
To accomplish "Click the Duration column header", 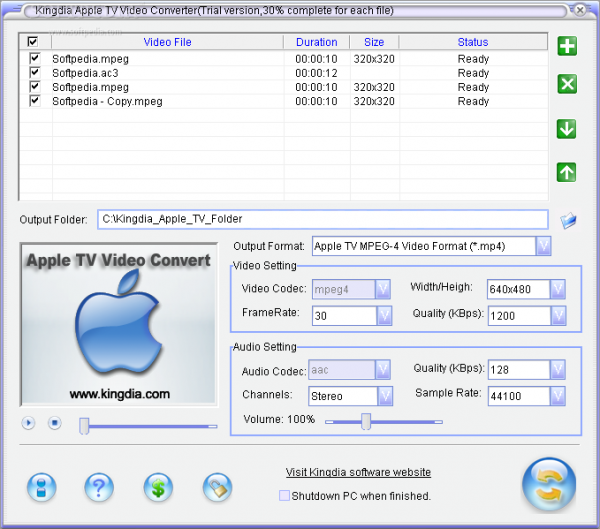I will tap(317, 42).
